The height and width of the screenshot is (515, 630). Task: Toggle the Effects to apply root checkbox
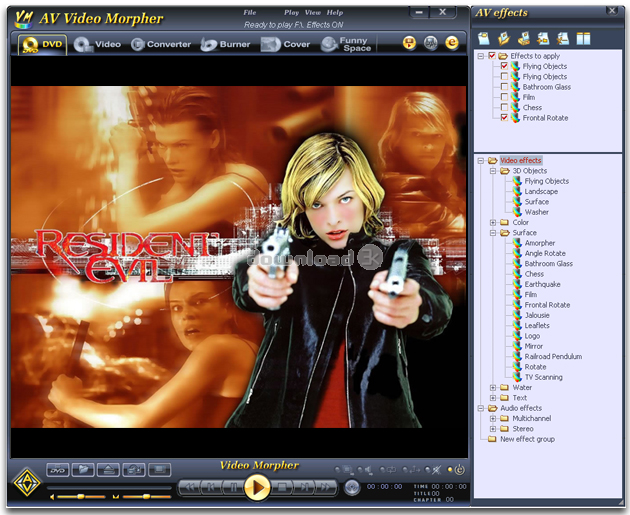pos(492,56)
